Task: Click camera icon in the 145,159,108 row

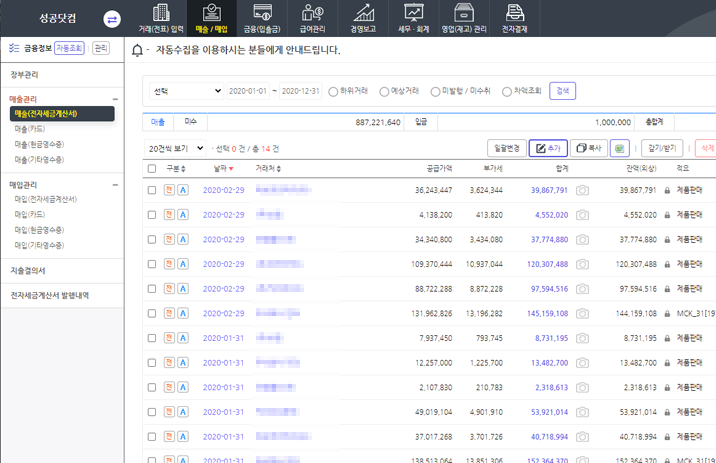Action: pyautogui.click(x=582, y=313)
